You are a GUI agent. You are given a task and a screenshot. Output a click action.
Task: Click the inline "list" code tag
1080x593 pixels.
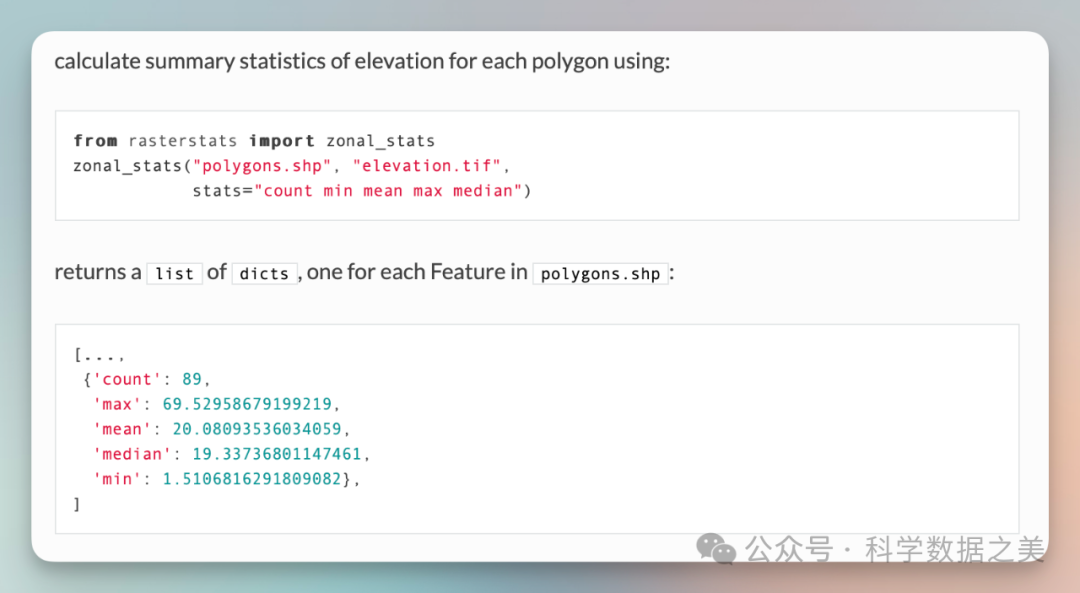click(174, 273)
